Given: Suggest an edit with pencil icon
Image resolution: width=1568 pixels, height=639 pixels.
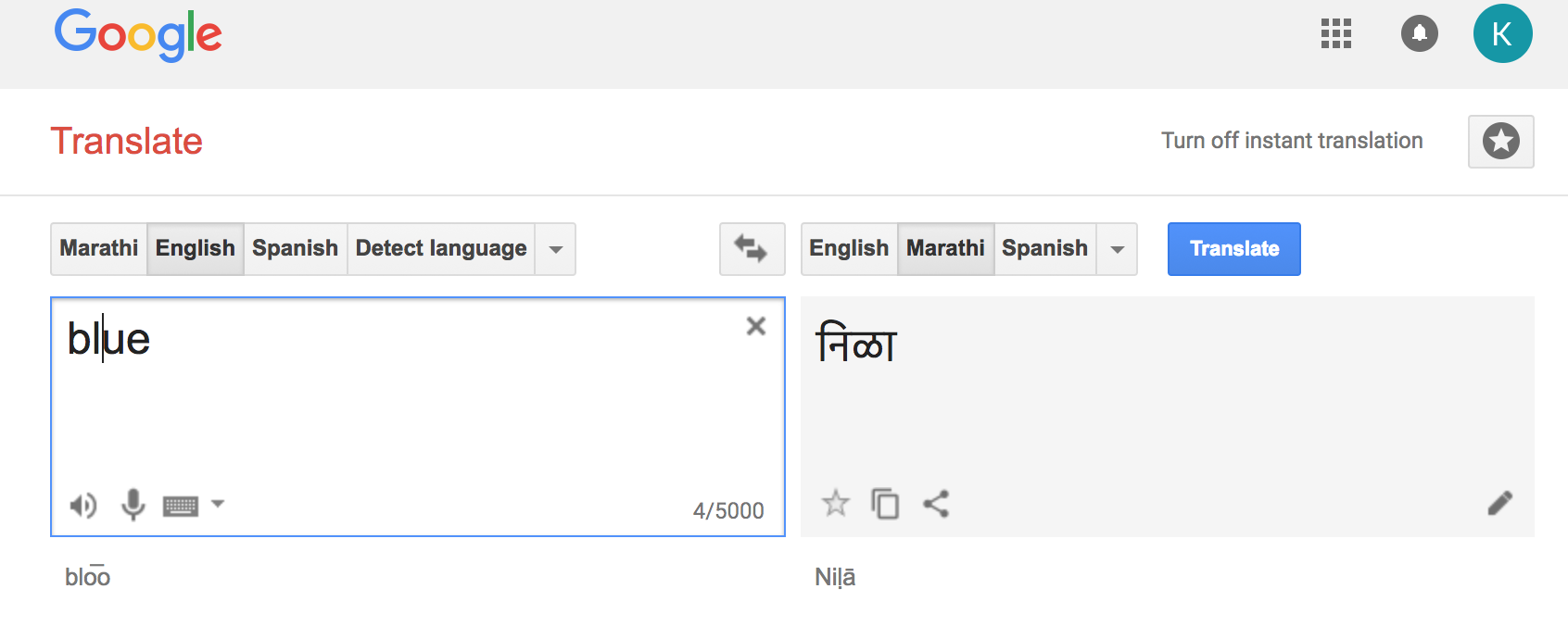Looking at the screenshot, I should pos(1499,503).
